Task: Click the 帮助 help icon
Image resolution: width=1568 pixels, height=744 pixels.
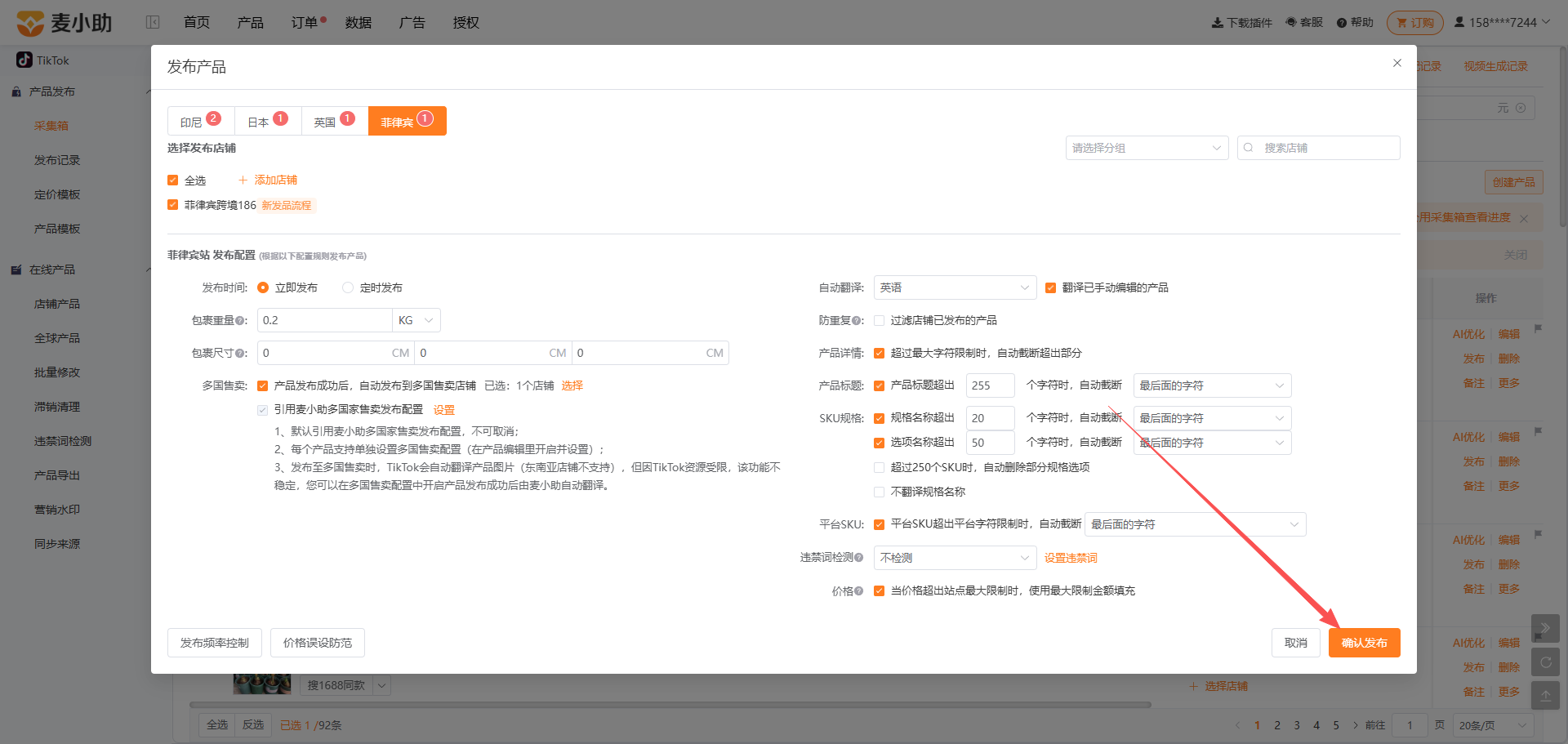Action: point(1342,23)
